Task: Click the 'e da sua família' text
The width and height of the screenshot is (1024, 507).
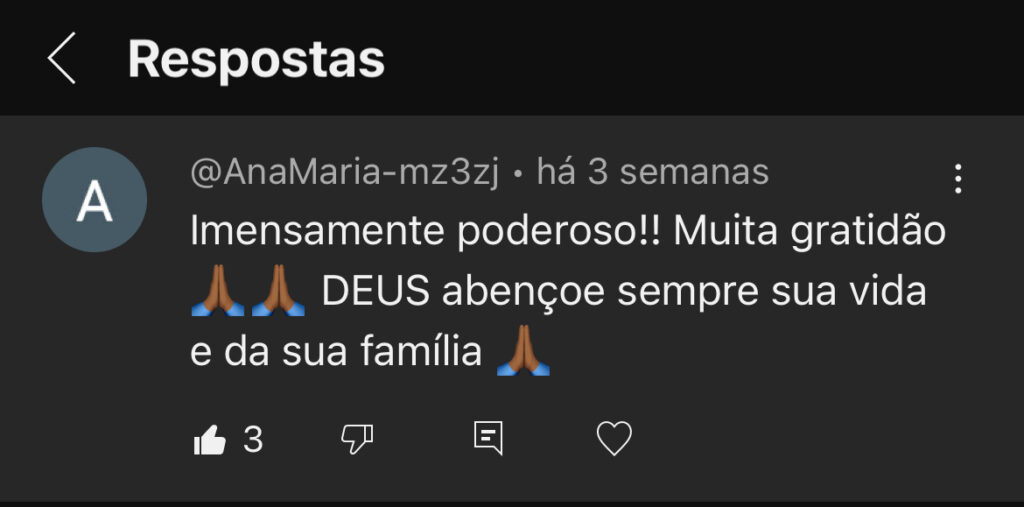Action: 336,353
